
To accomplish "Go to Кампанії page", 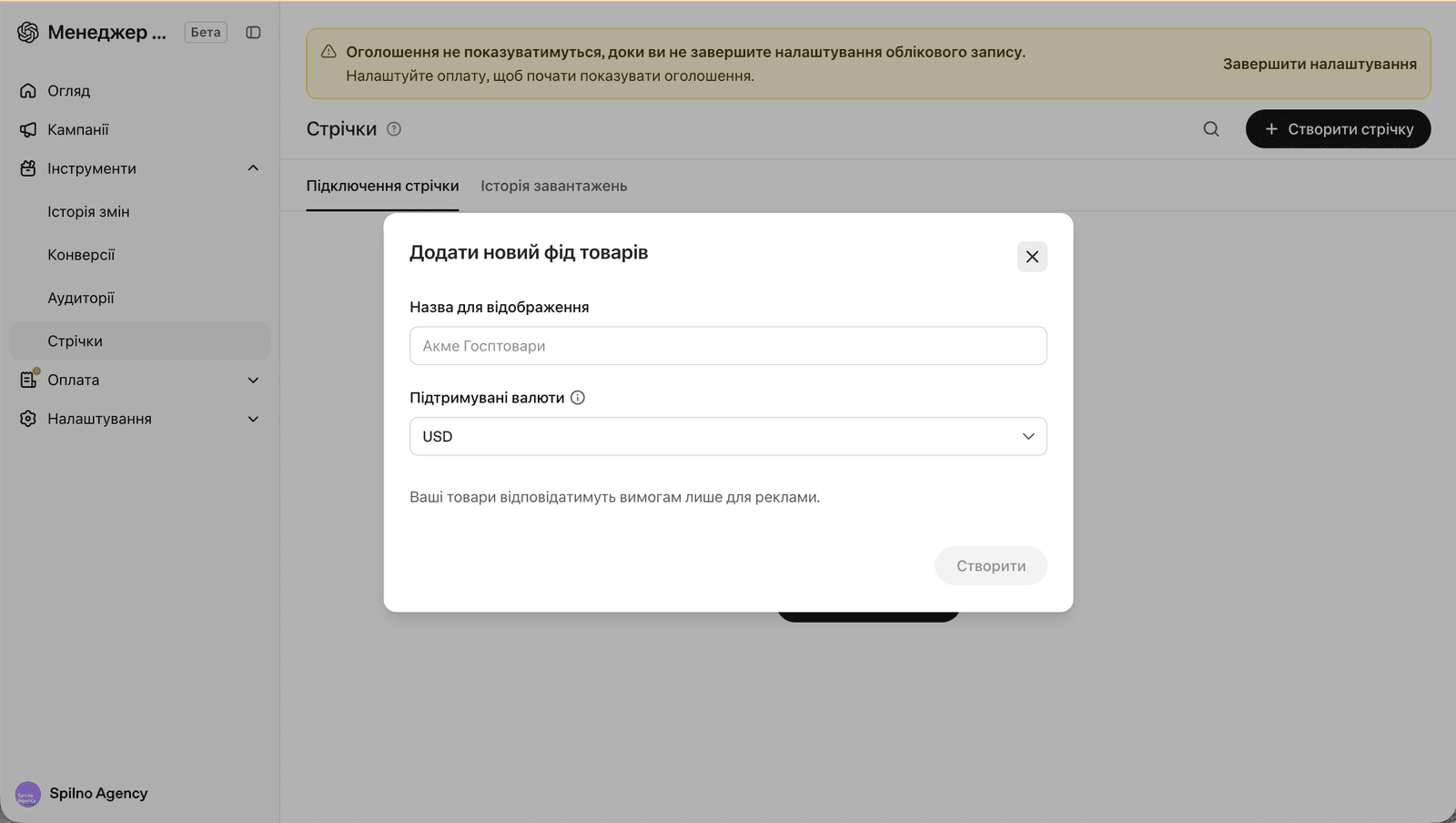I will (77, 129).
